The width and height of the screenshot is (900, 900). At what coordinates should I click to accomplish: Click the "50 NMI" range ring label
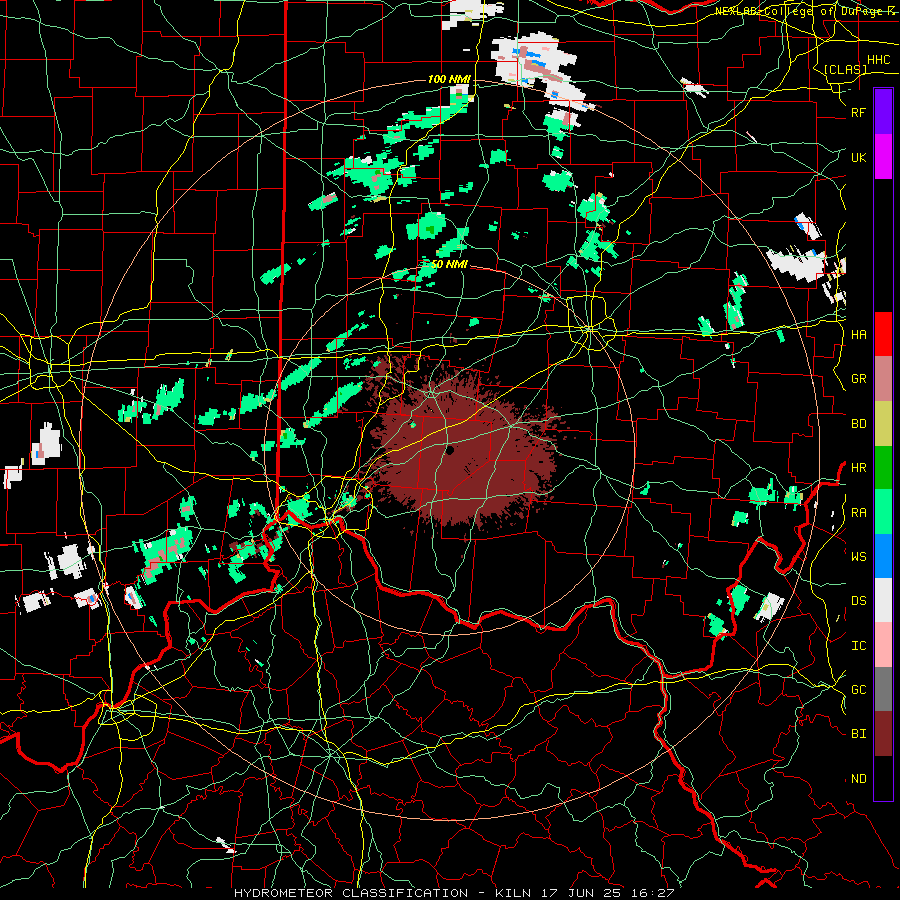point(449,264)
